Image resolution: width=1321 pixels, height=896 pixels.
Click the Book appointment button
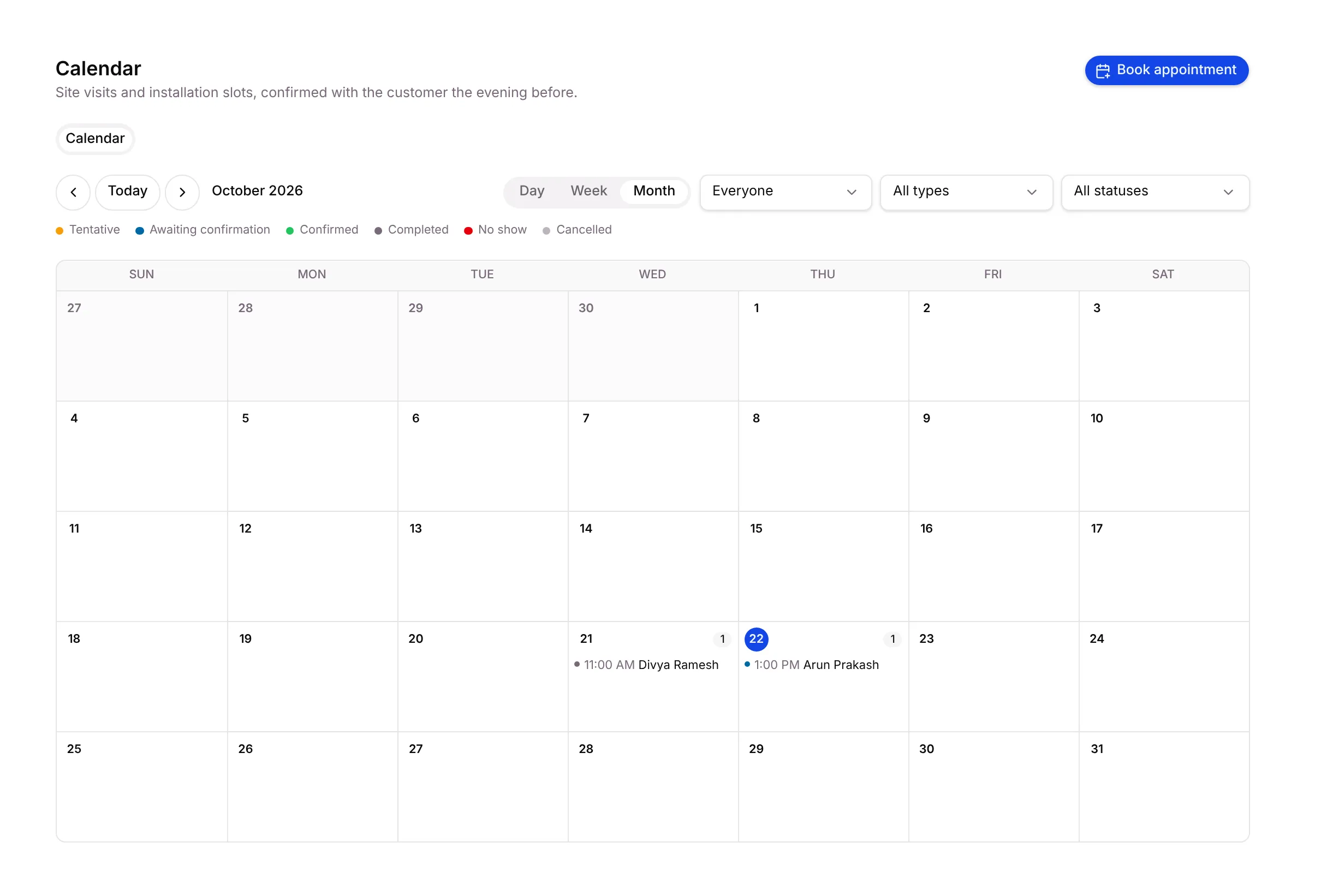1168,70
